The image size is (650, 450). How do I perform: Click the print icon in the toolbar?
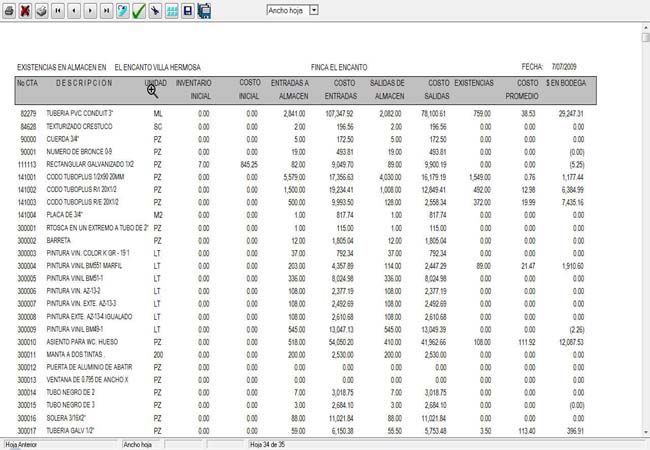9,11
